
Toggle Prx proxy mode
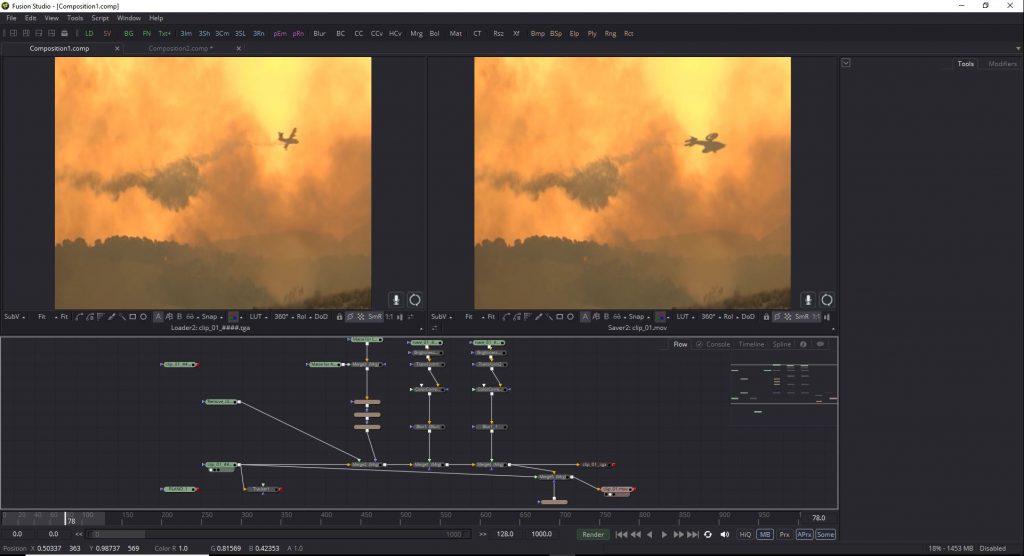coord(784,534)
